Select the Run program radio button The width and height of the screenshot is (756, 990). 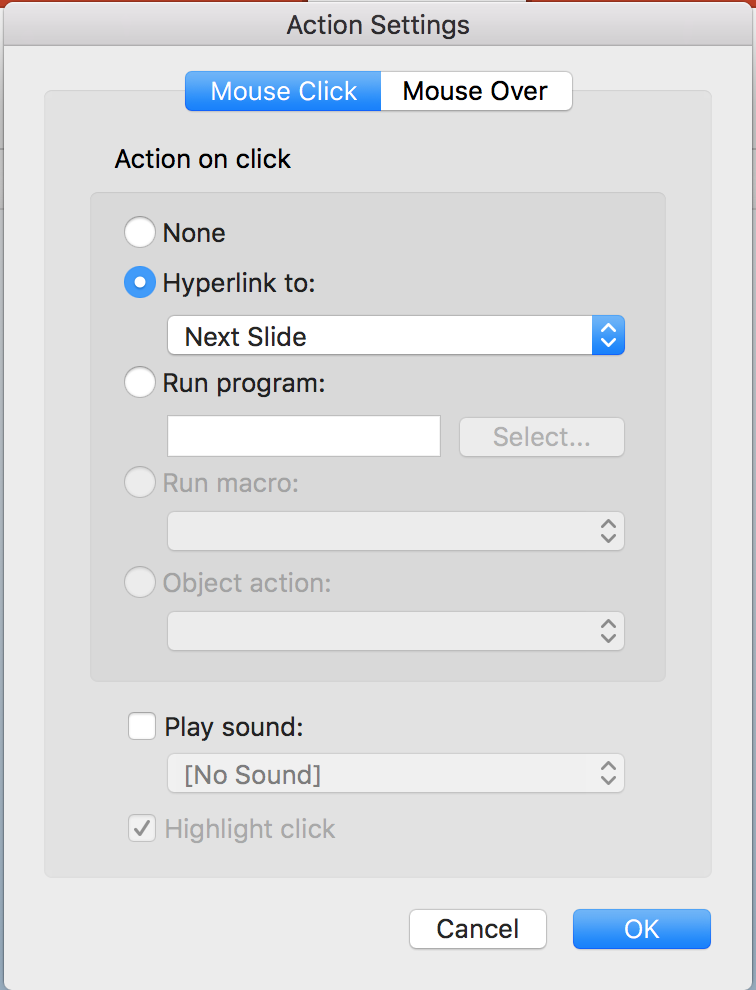[x=140, y=383]
